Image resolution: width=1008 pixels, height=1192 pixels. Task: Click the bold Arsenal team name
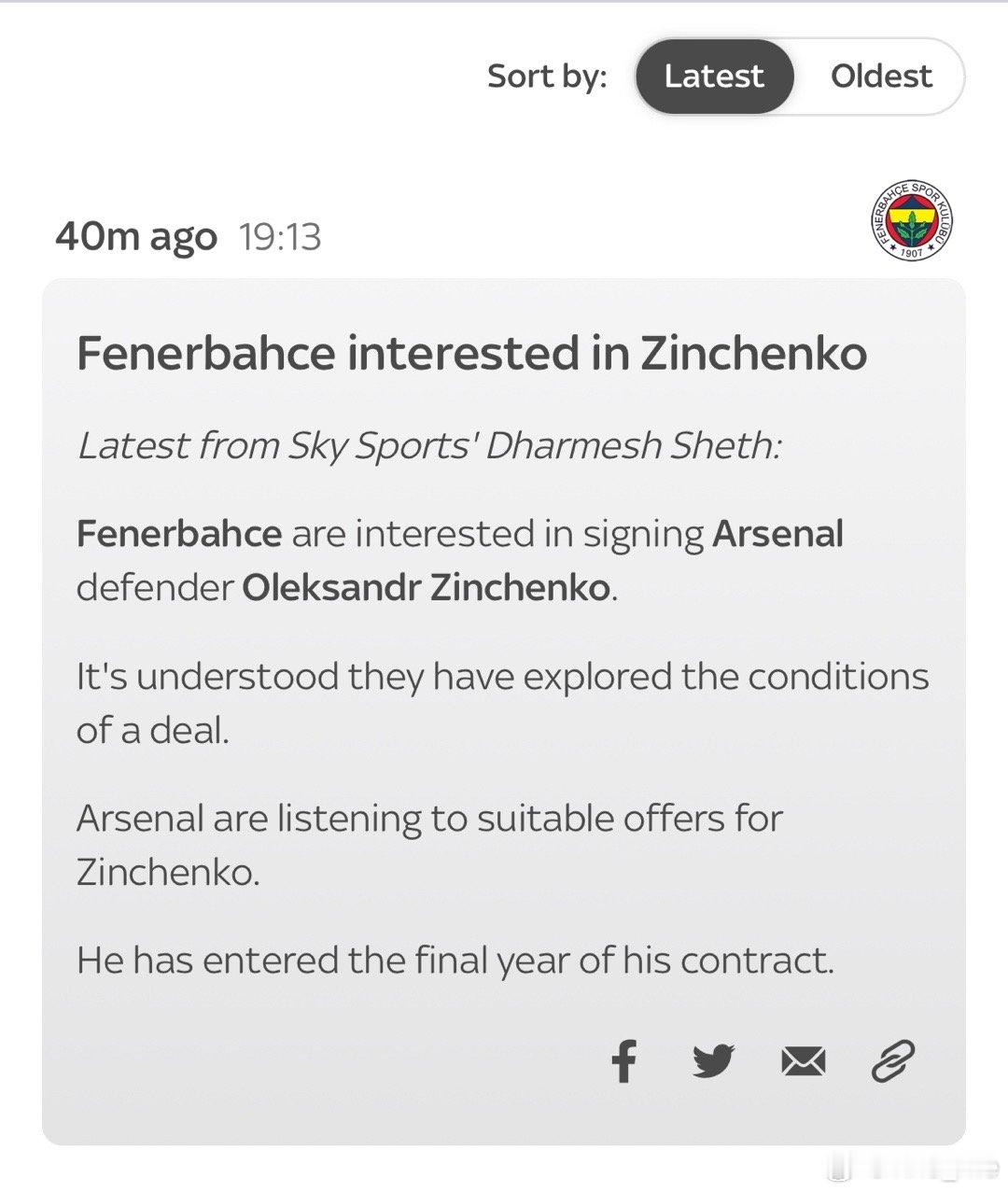click(777, 534)
